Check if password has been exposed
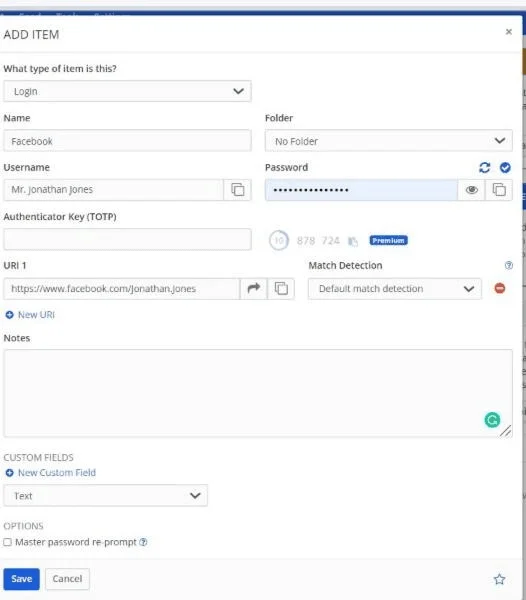526x600 pixels. tap(505, 168)
